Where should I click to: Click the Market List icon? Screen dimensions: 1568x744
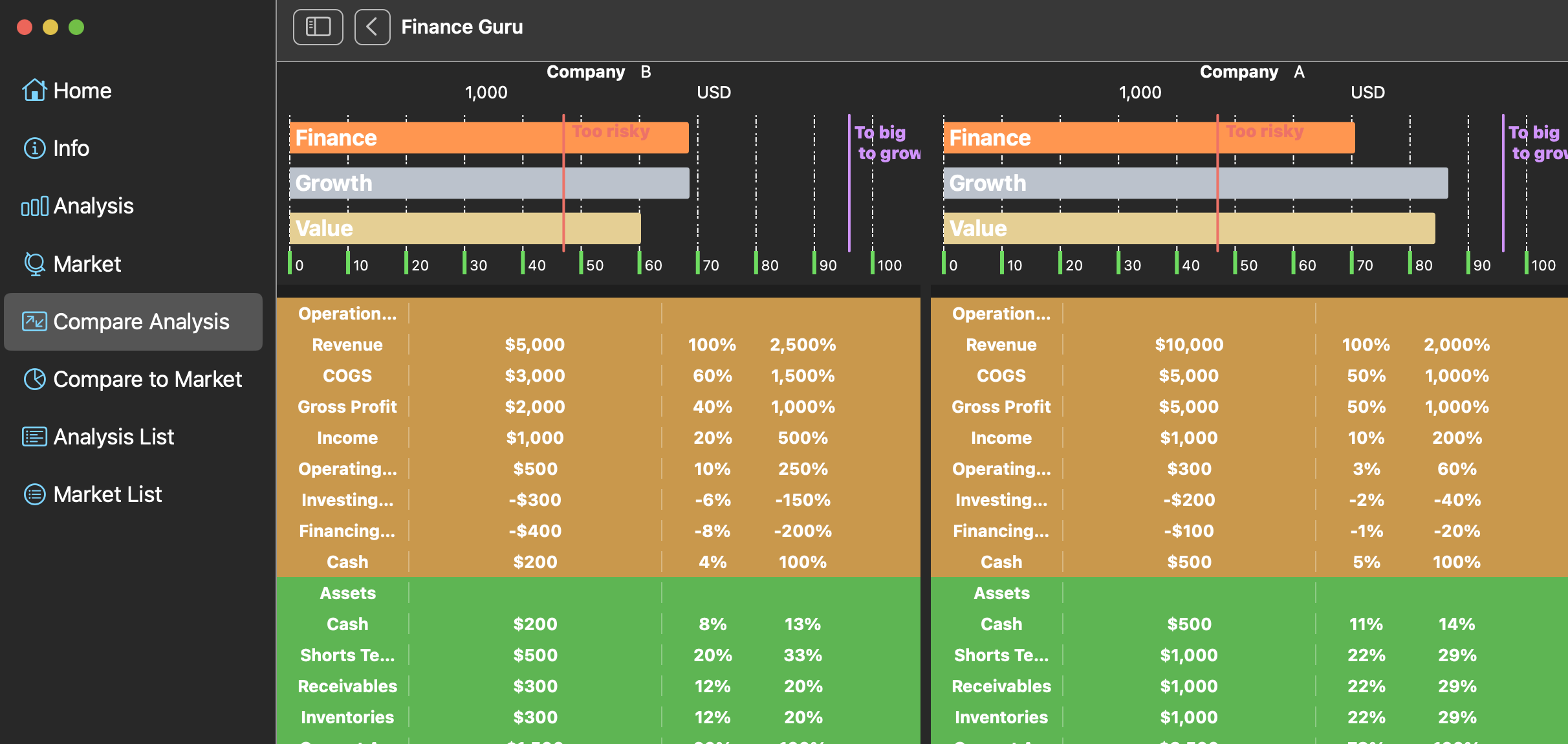34,494
